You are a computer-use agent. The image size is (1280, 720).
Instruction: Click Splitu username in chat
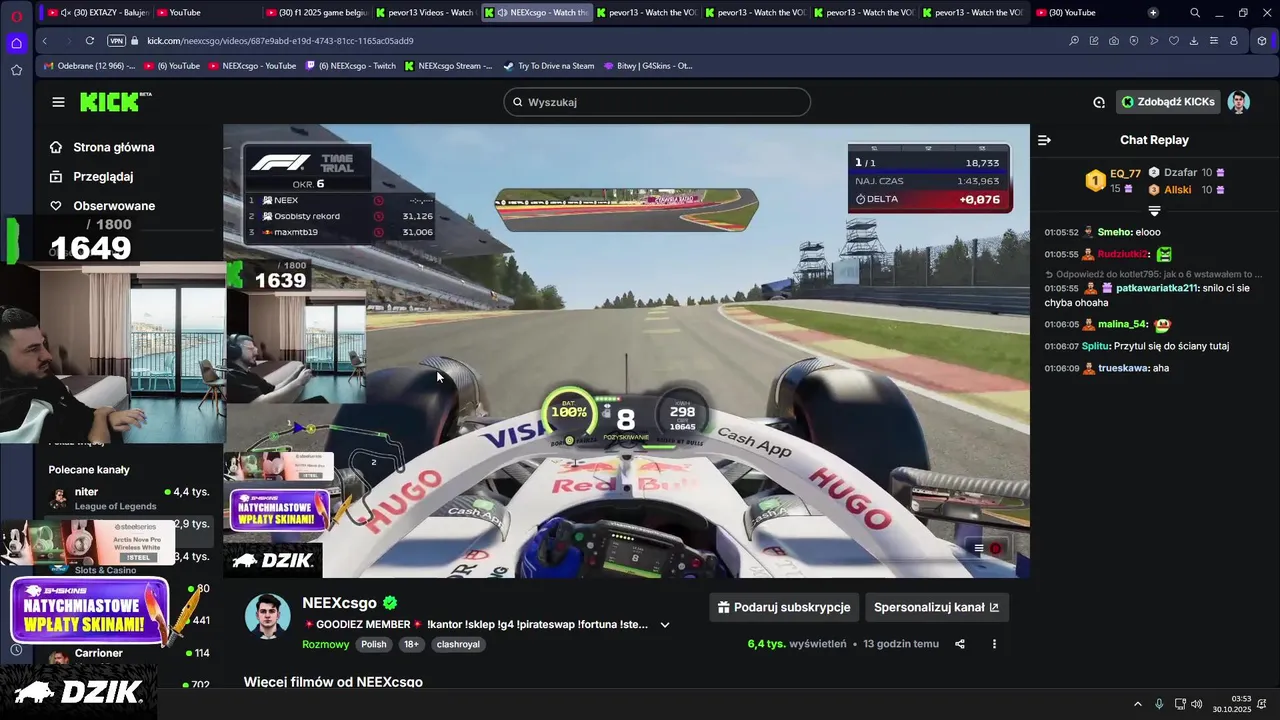click(1096, 346)
